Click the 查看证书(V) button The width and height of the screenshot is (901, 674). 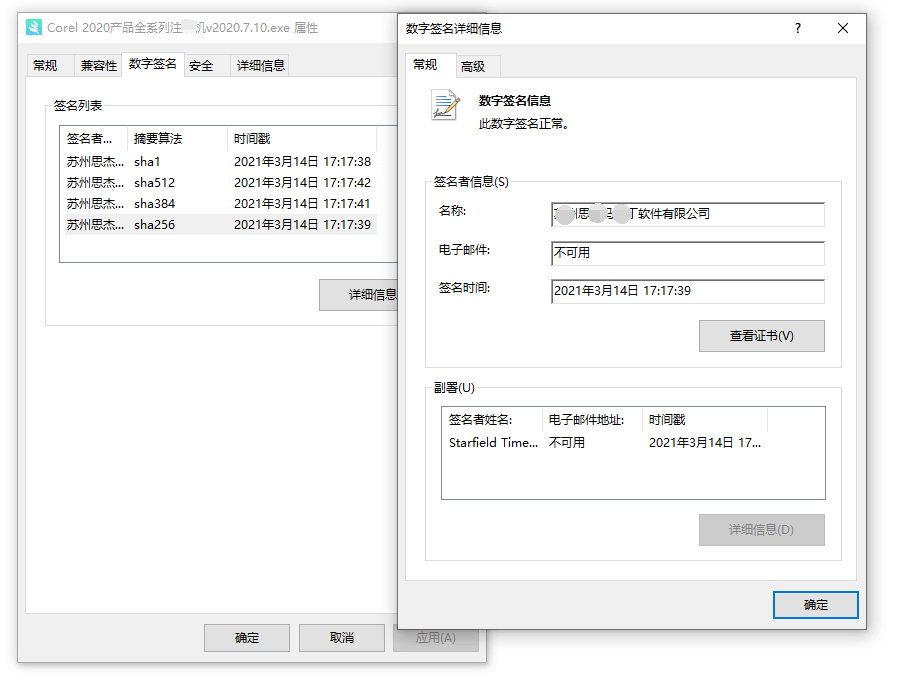(x=761, y=336)
